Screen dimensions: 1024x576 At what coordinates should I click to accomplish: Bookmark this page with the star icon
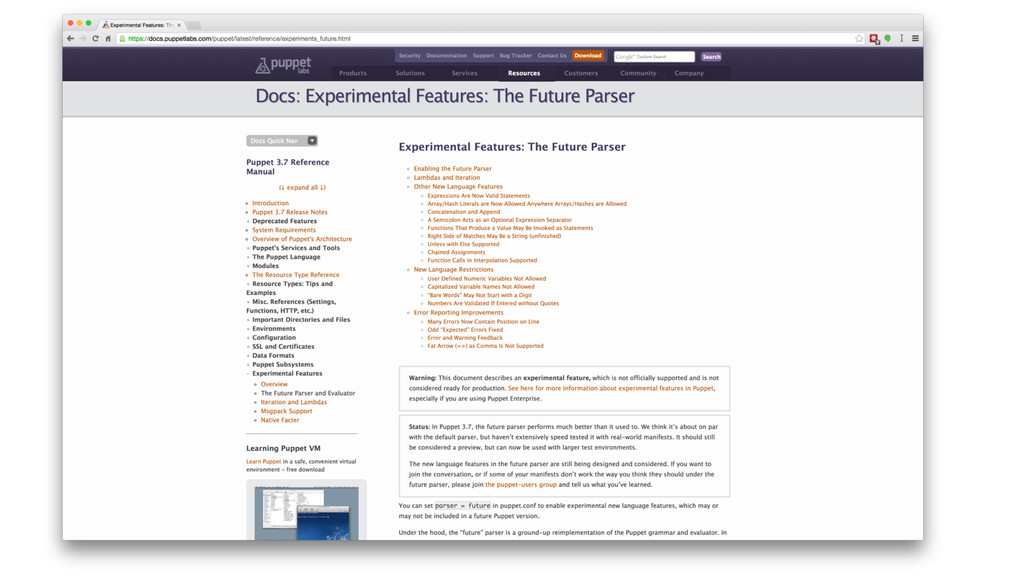pyautogui.click(x=859, y=39)
